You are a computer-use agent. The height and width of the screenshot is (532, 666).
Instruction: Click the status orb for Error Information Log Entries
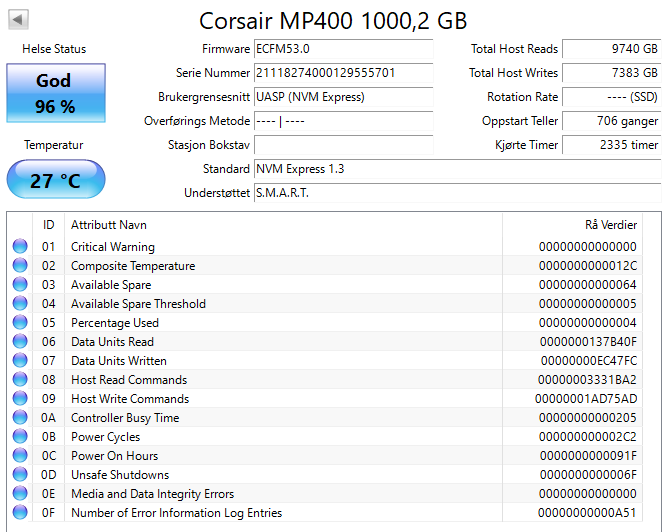(x=20, y=512)
